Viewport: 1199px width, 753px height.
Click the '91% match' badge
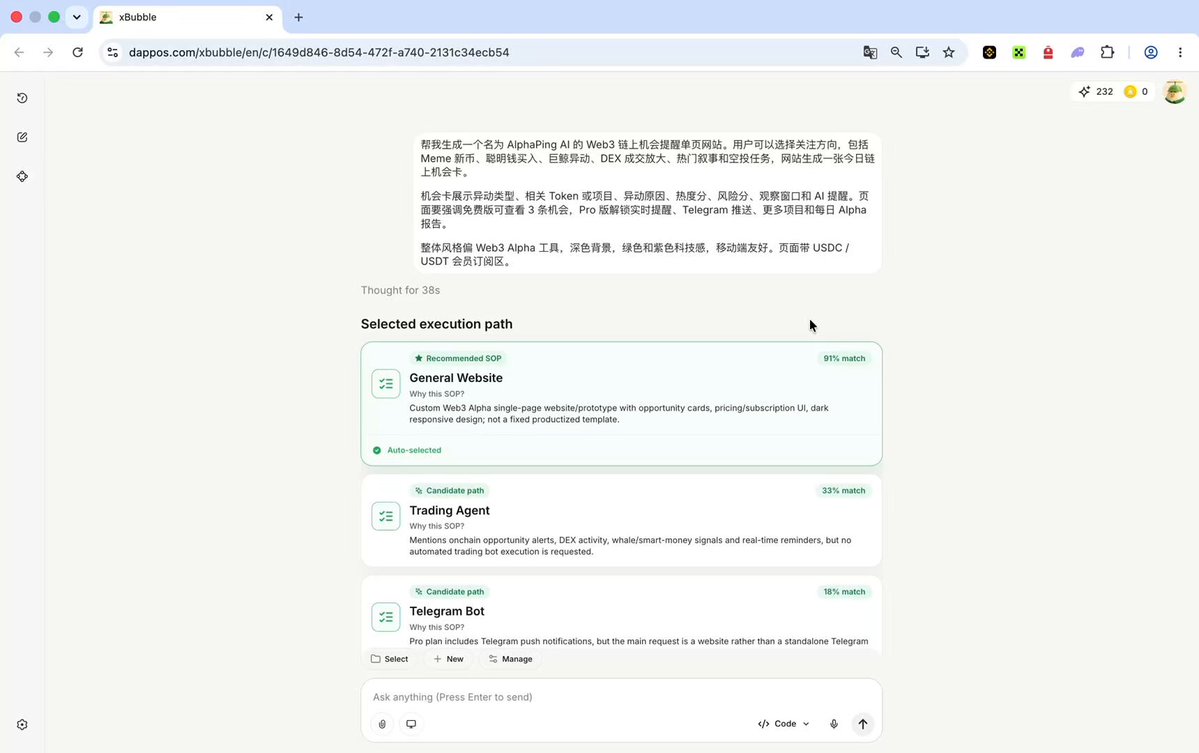point(844,359)
